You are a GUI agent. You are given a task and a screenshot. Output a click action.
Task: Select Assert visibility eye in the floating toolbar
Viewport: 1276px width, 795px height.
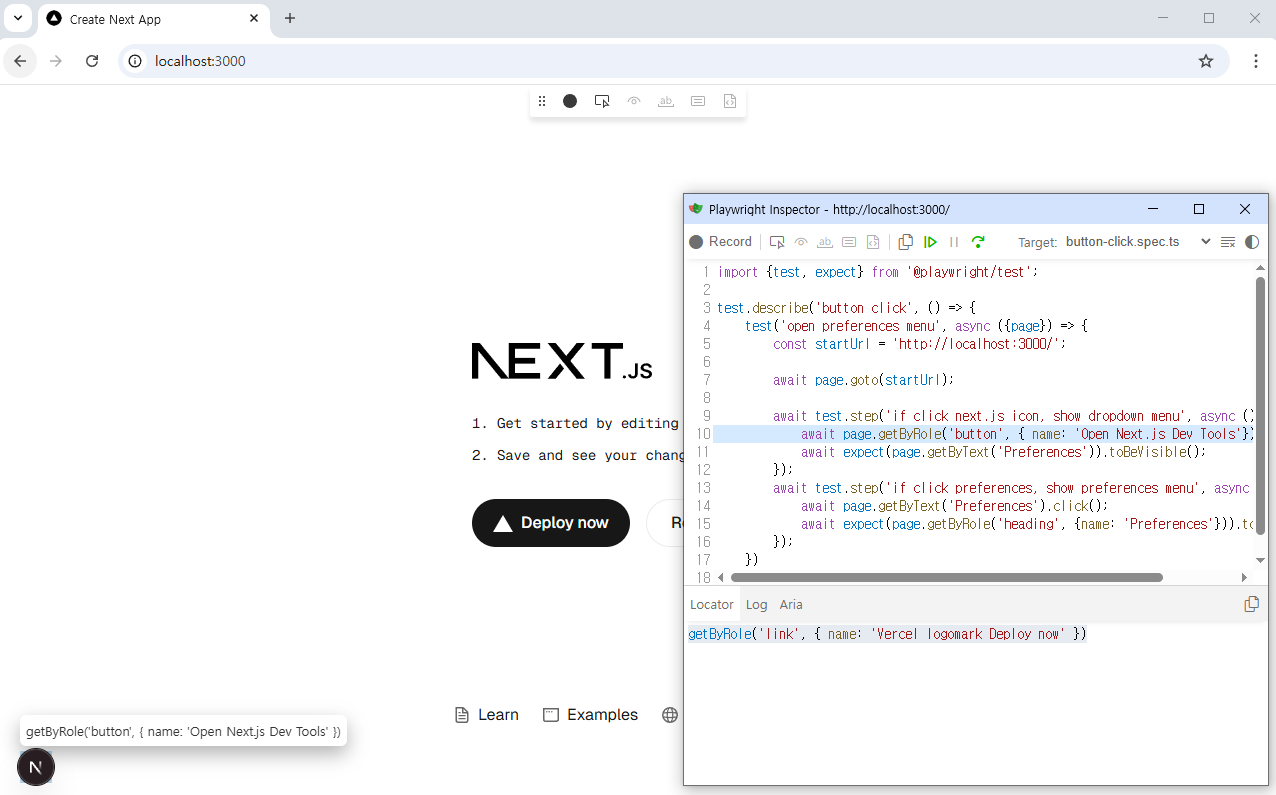coord(634,101)
